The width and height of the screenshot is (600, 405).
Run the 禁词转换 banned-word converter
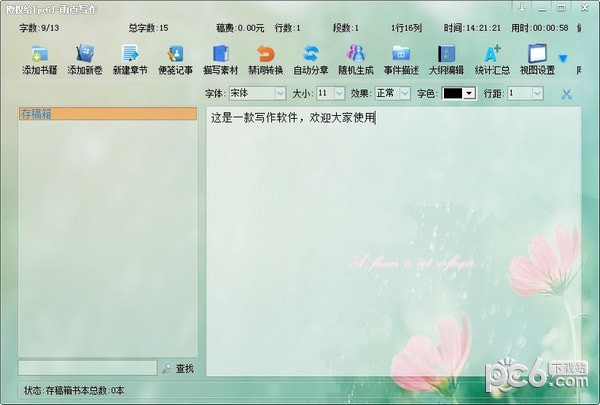click(x=266, y=60)
